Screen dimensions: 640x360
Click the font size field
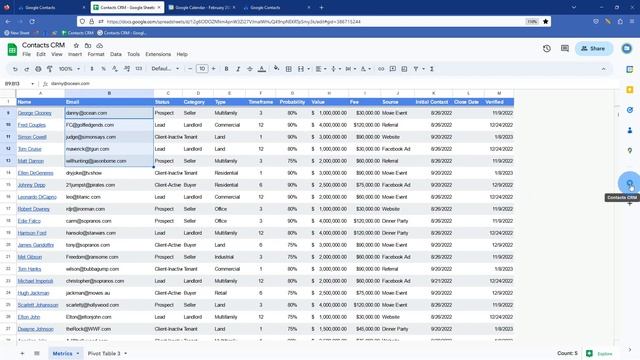click(x=202, y=69)
